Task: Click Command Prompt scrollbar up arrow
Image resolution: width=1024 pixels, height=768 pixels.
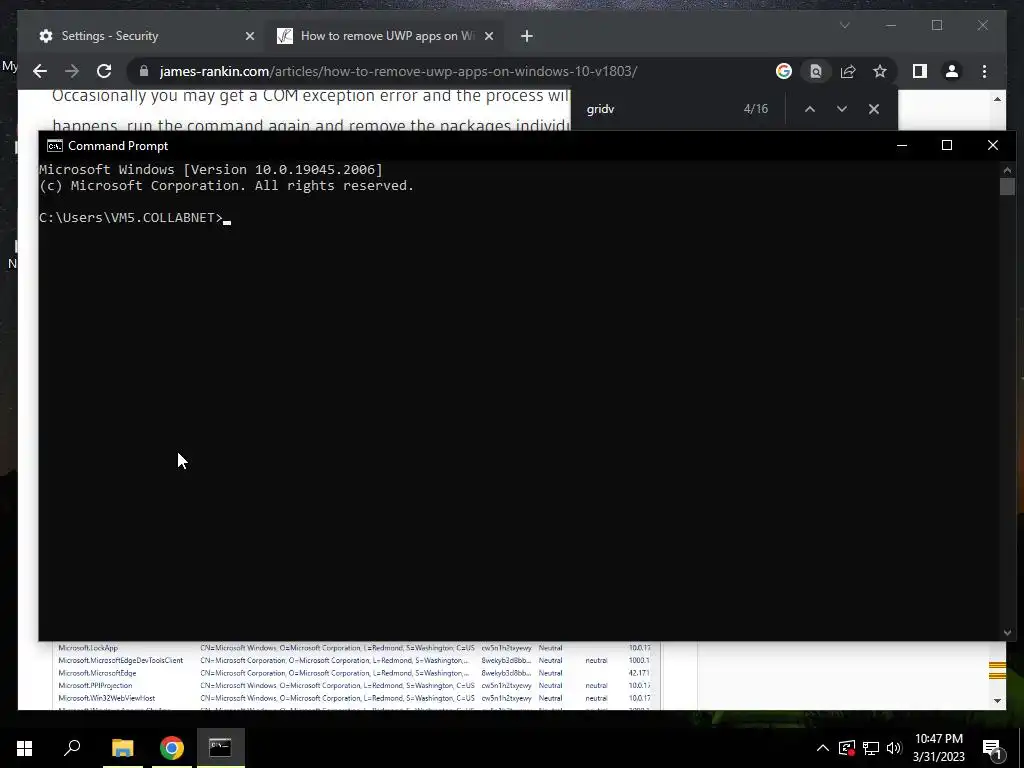Action: (x=1007, y=169)
